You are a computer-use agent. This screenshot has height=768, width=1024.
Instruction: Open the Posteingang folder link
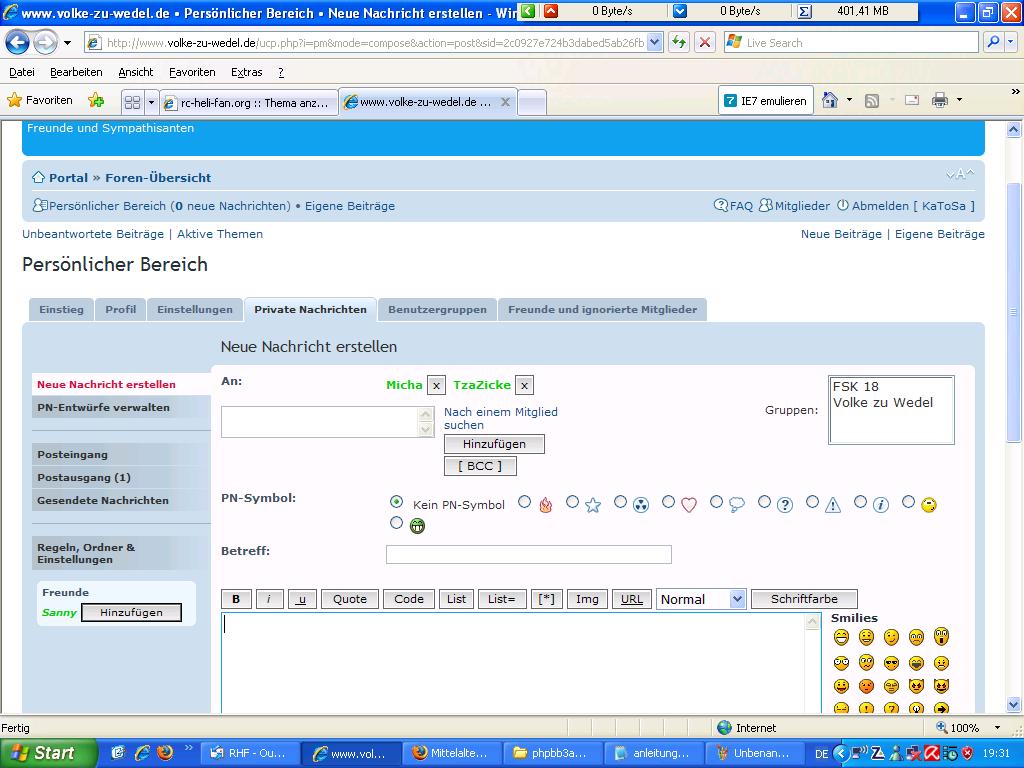point(72,455)
